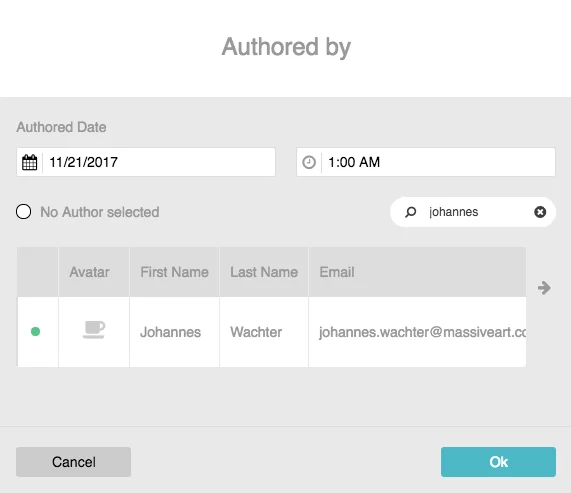Click the johannes.wachter@massiveart email cell

tap(417, 332)
